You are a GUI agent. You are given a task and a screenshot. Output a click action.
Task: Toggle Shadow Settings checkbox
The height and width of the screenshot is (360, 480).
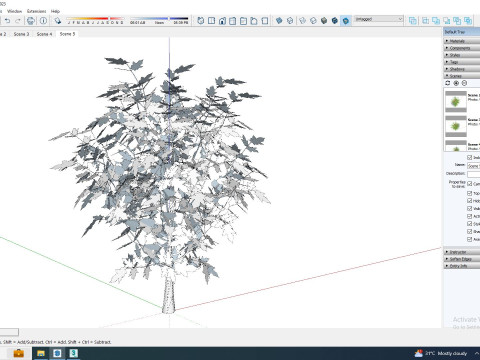click(470, 231)
